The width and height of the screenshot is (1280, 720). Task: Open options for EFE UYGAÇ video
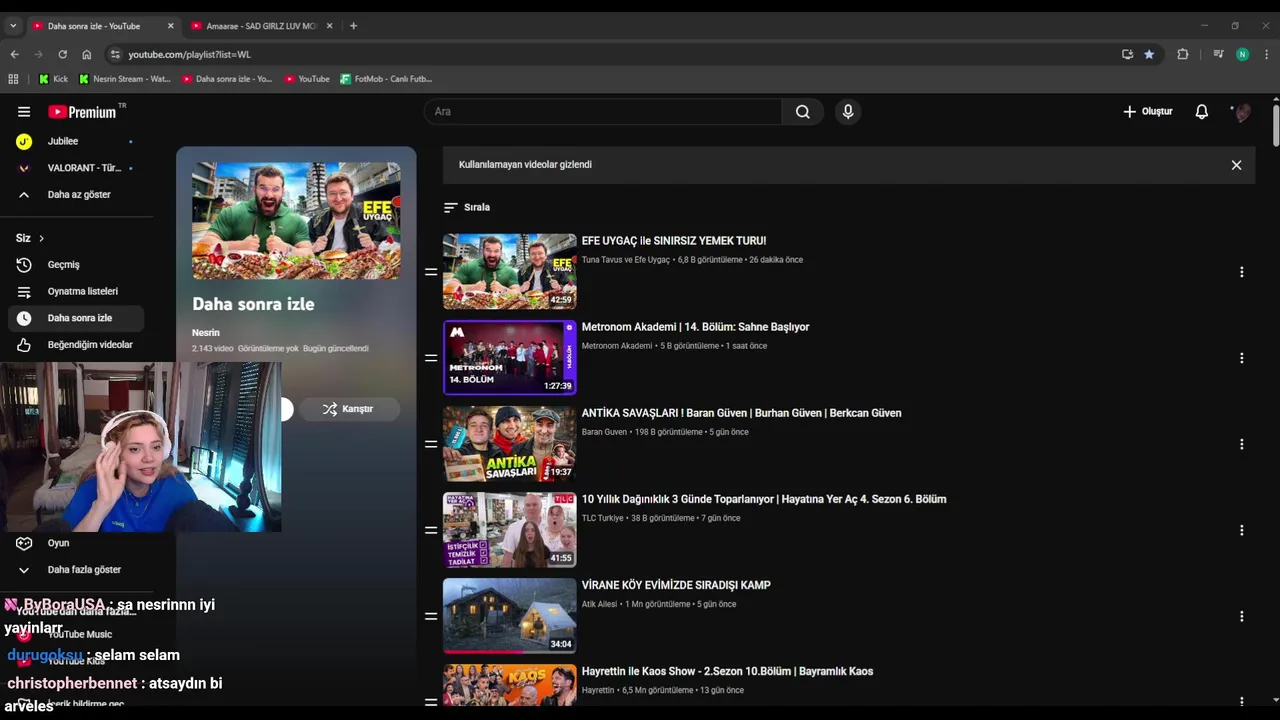[1241, 272]
